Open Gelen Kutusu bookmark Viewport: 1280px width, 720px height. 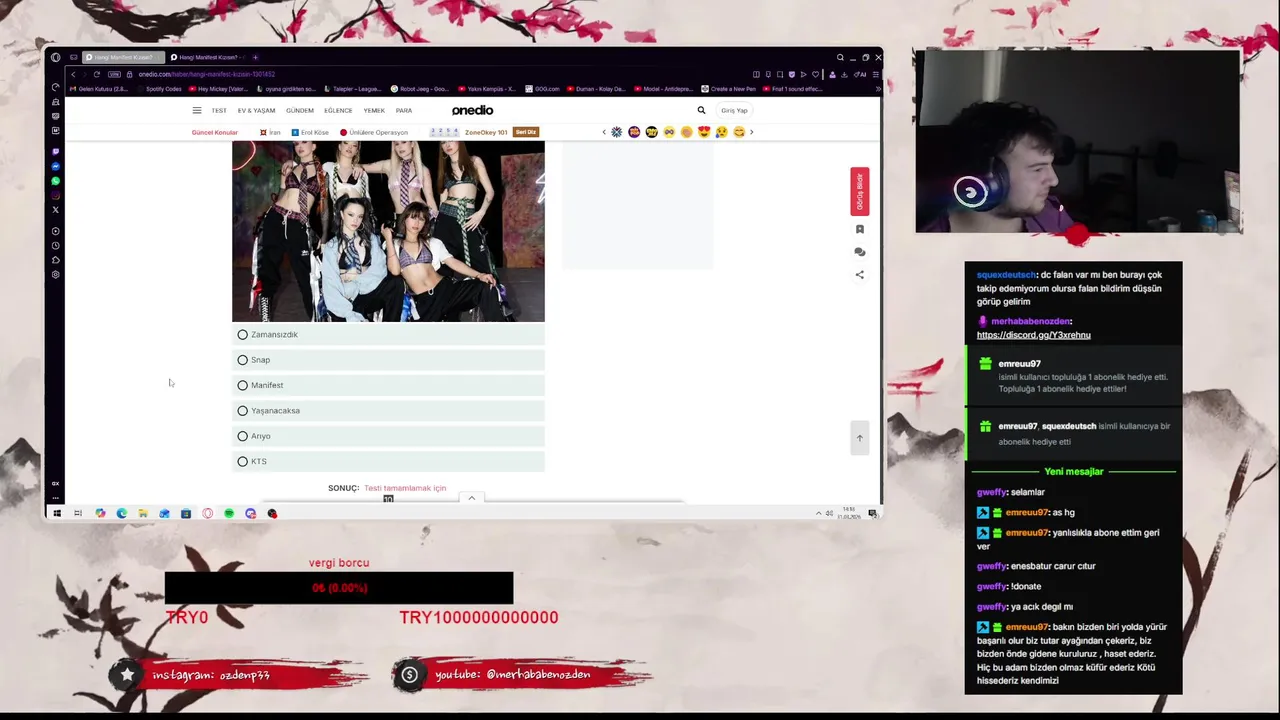(99, 89)
